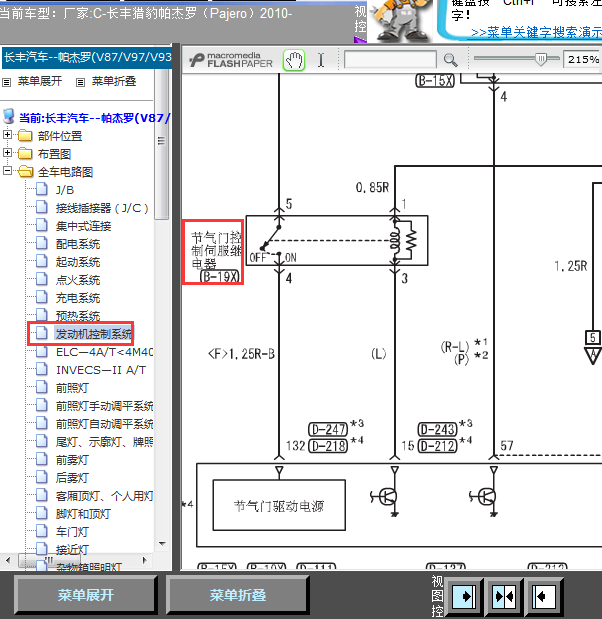Click the page icon next to 车门灯
Image resolution: width=602 pixels, height=619 pixels.
[x=41, y=531]
